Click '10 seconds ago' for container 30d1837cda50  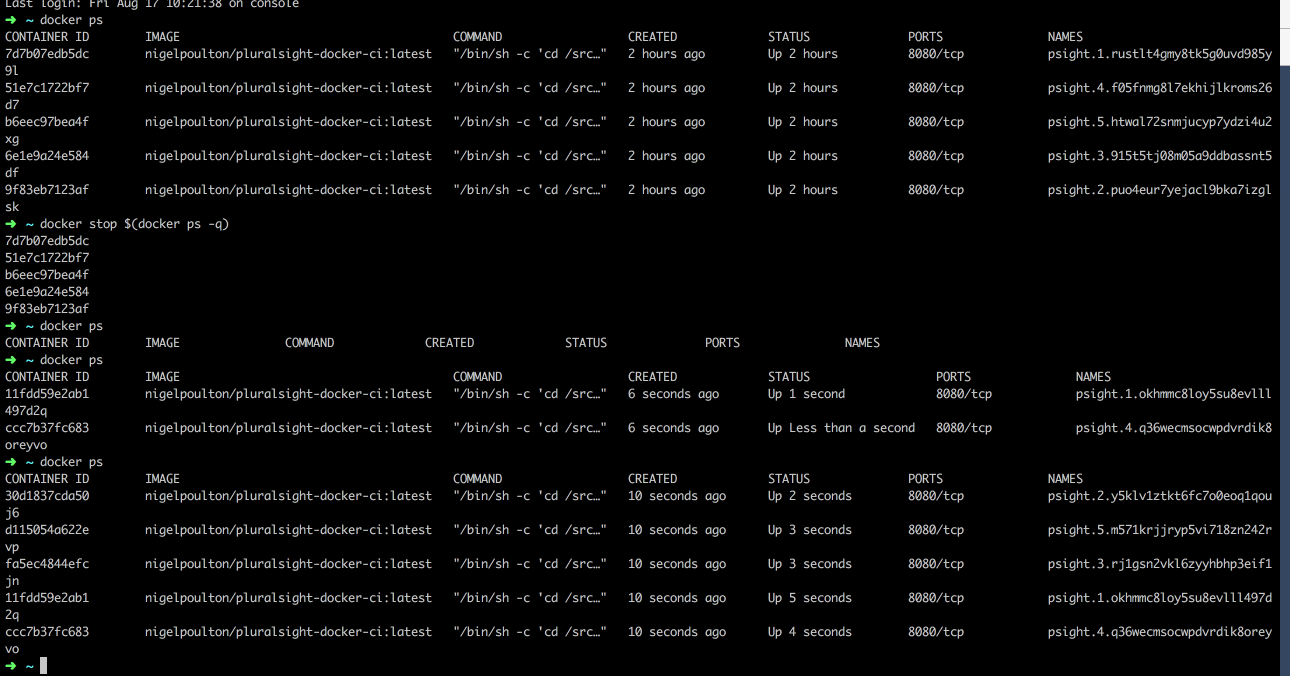tap(677, 496)
